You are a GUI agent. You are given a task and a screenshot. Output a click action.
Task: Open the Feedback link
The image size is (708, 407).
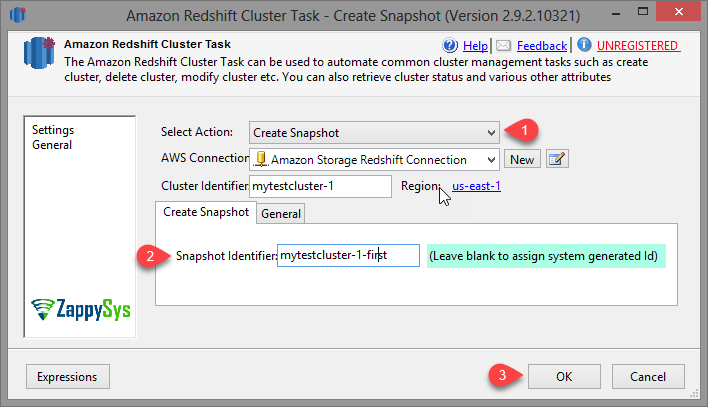pos(542,46)
